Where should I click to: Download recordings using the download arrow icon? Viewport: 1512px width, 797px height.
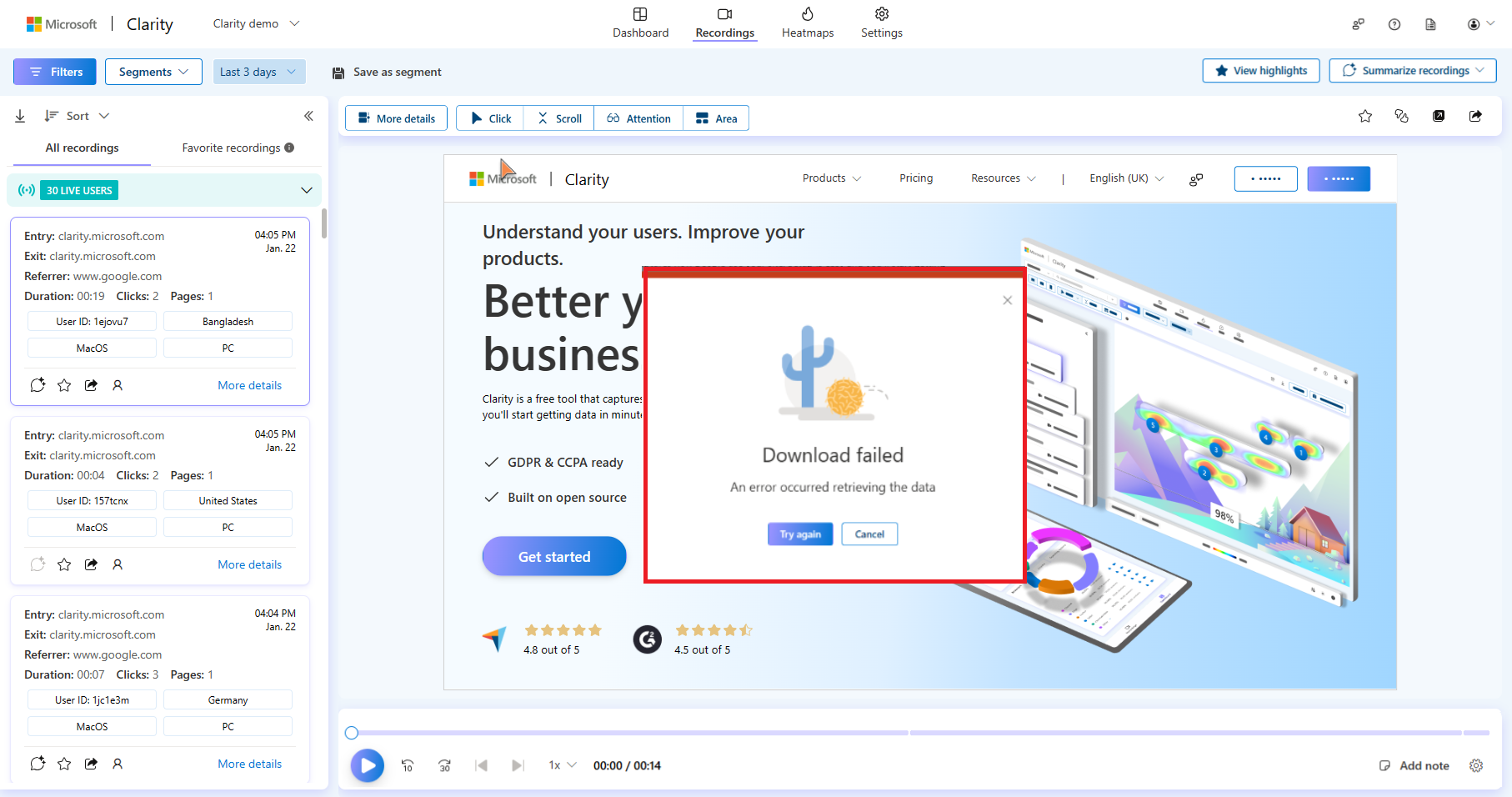(20, 116)
